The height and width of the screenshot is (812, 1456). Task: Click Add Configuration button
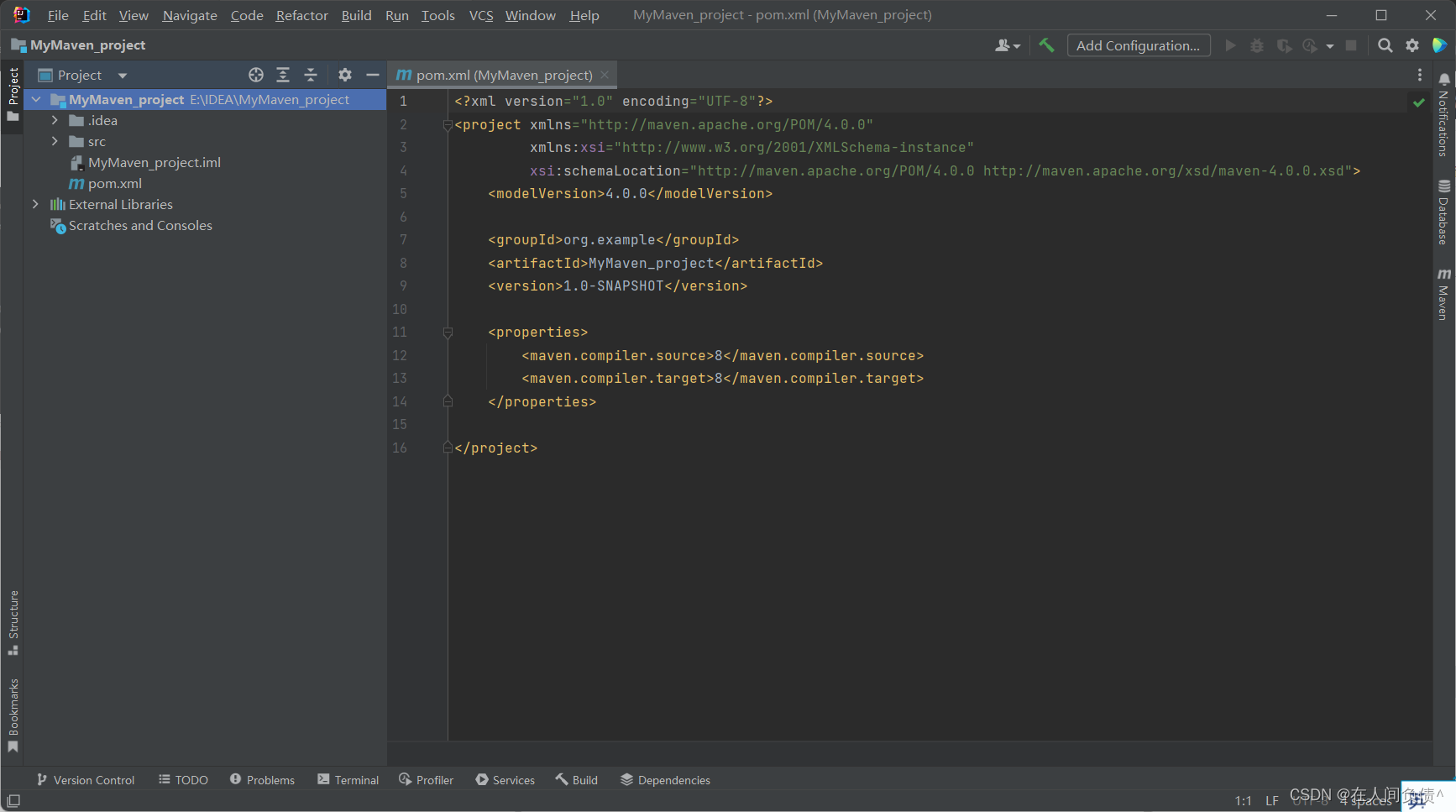(x=1138, y=45)
